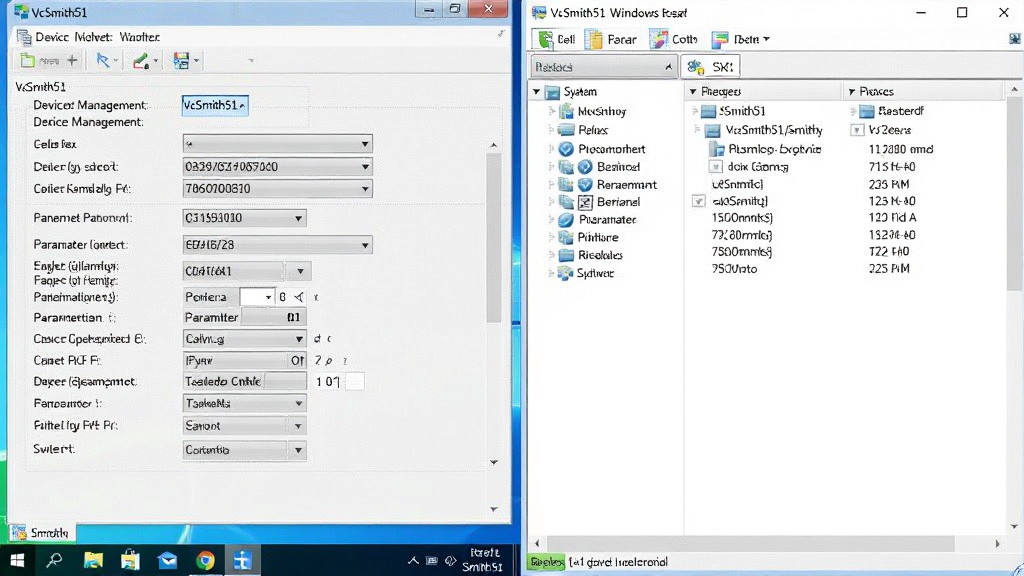The width and height of the screenshot is (1024, 576).
Task: Toggle the box beside Vs2eens
Action: coord(857,130)
